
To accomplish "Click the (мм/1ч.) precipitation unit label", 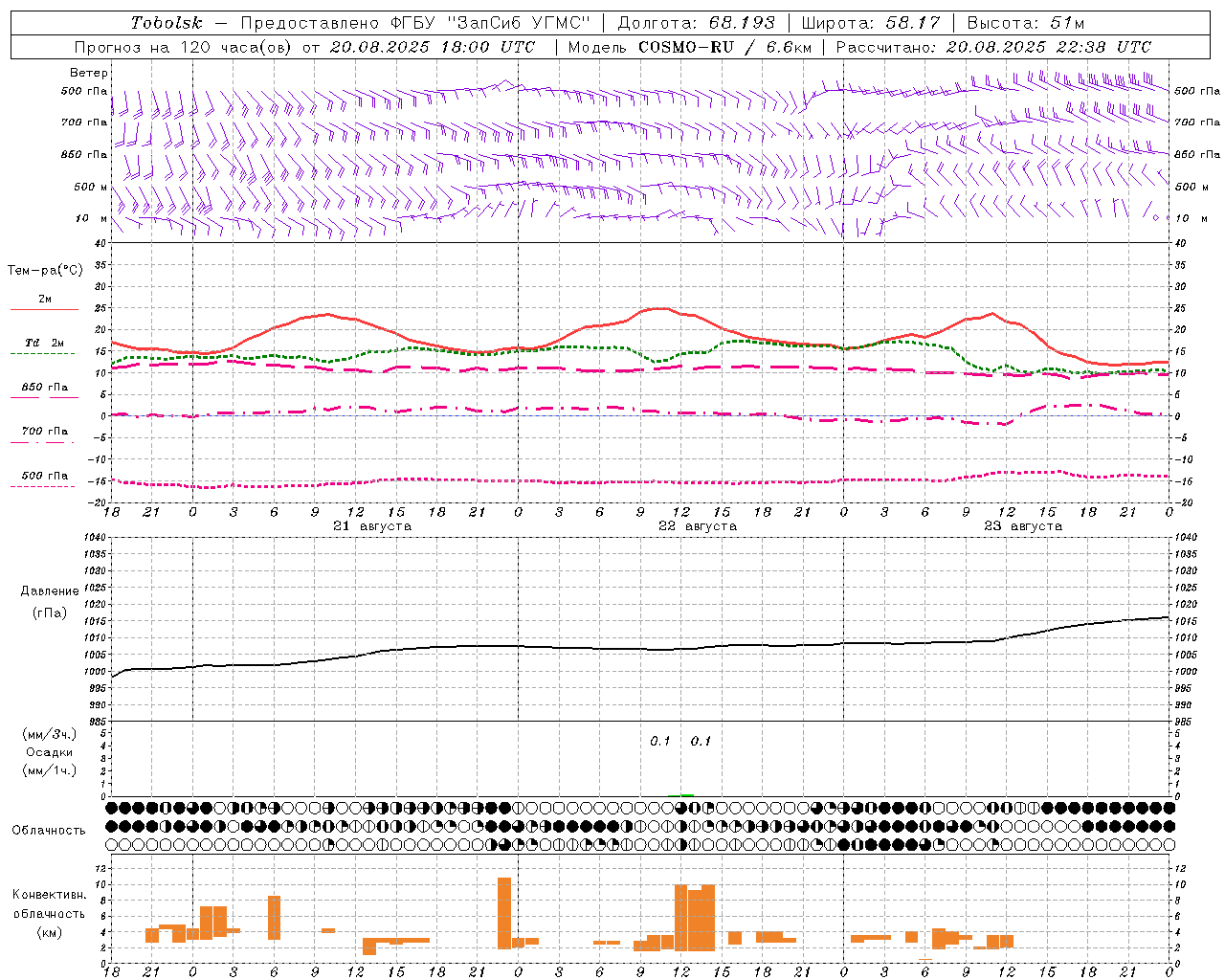I will click(x=50, y=770).
